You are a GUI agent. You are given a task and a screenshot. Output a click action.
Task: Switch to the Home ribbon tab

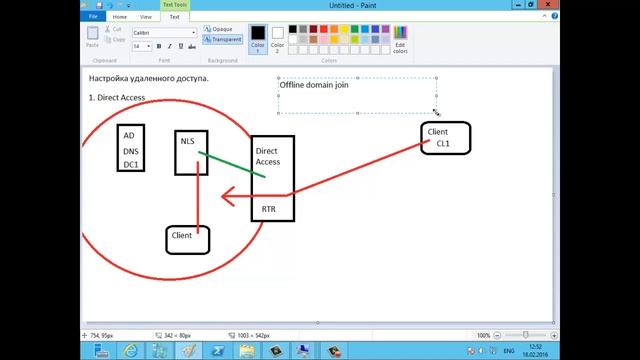pos(120,17)
